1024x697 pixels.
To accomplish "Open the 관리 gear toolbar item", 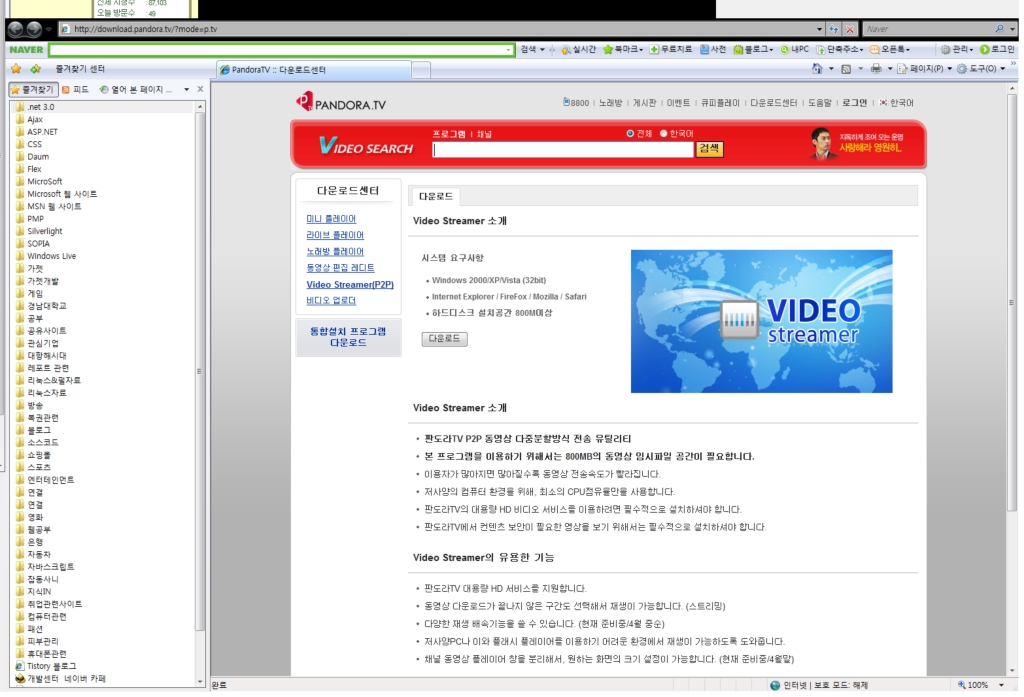I will pyautogui.click(x=957, y=50).
